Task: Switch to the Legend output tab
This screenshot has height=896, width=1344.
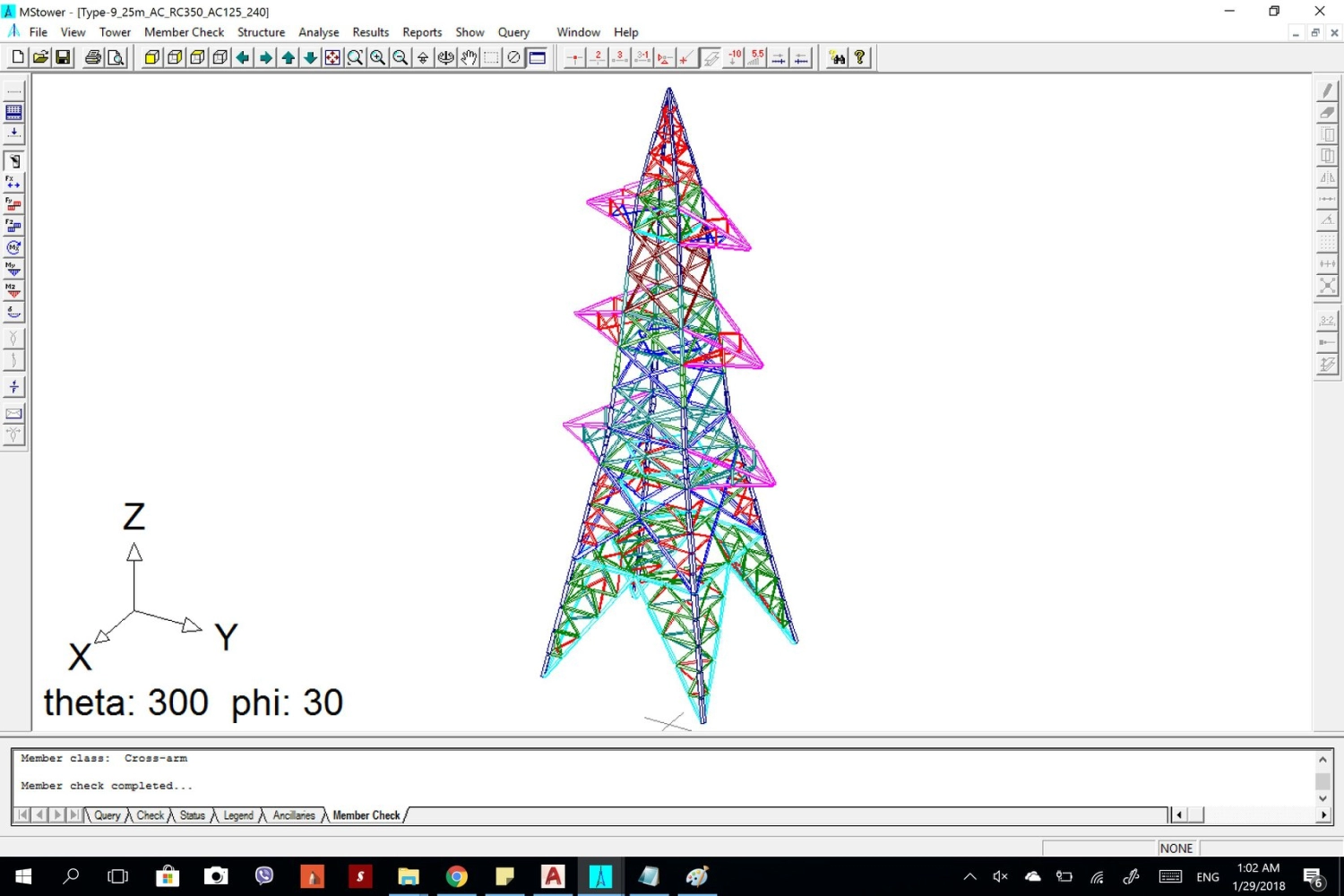Action: pos(237,815)
